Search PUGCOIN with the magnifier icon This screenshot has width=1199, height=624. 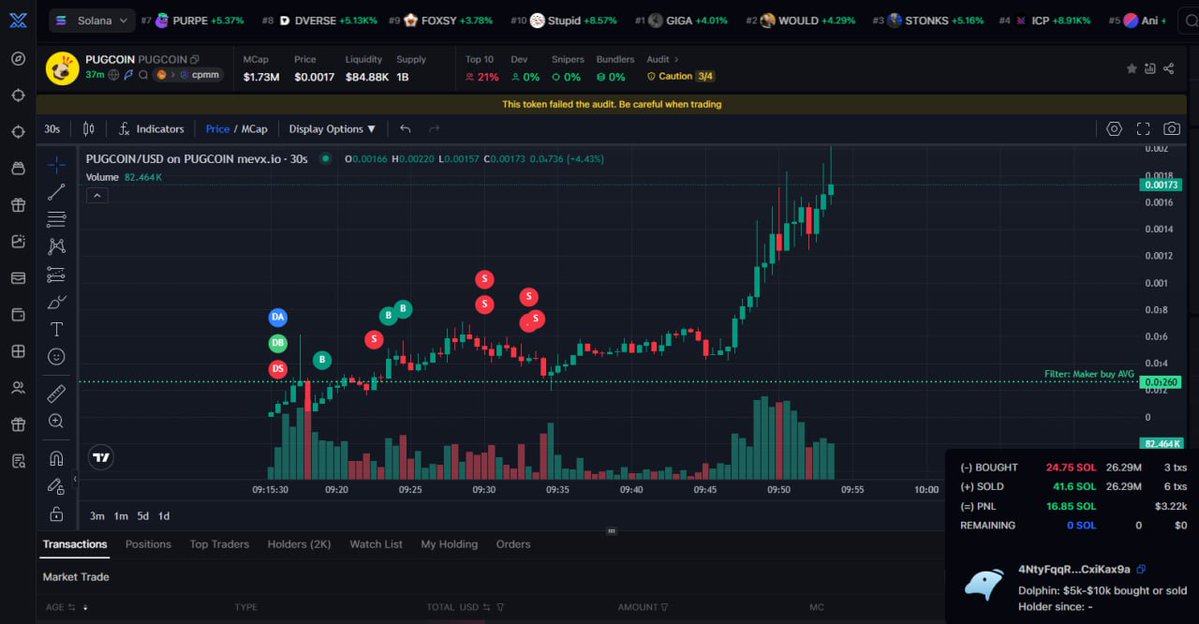click(143, 74)
